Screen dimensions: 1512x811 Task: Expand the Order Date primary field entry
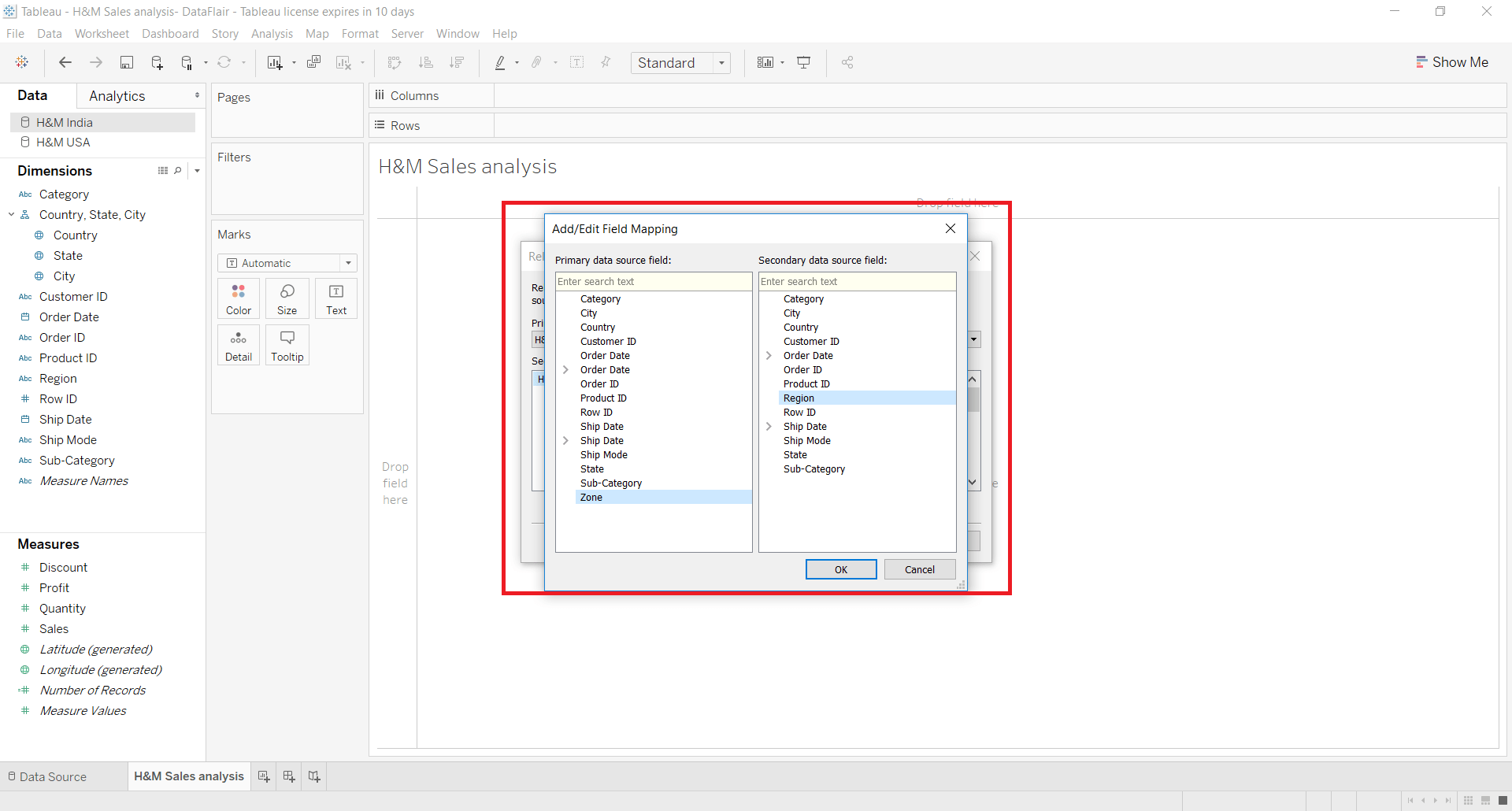pos(565,370)
